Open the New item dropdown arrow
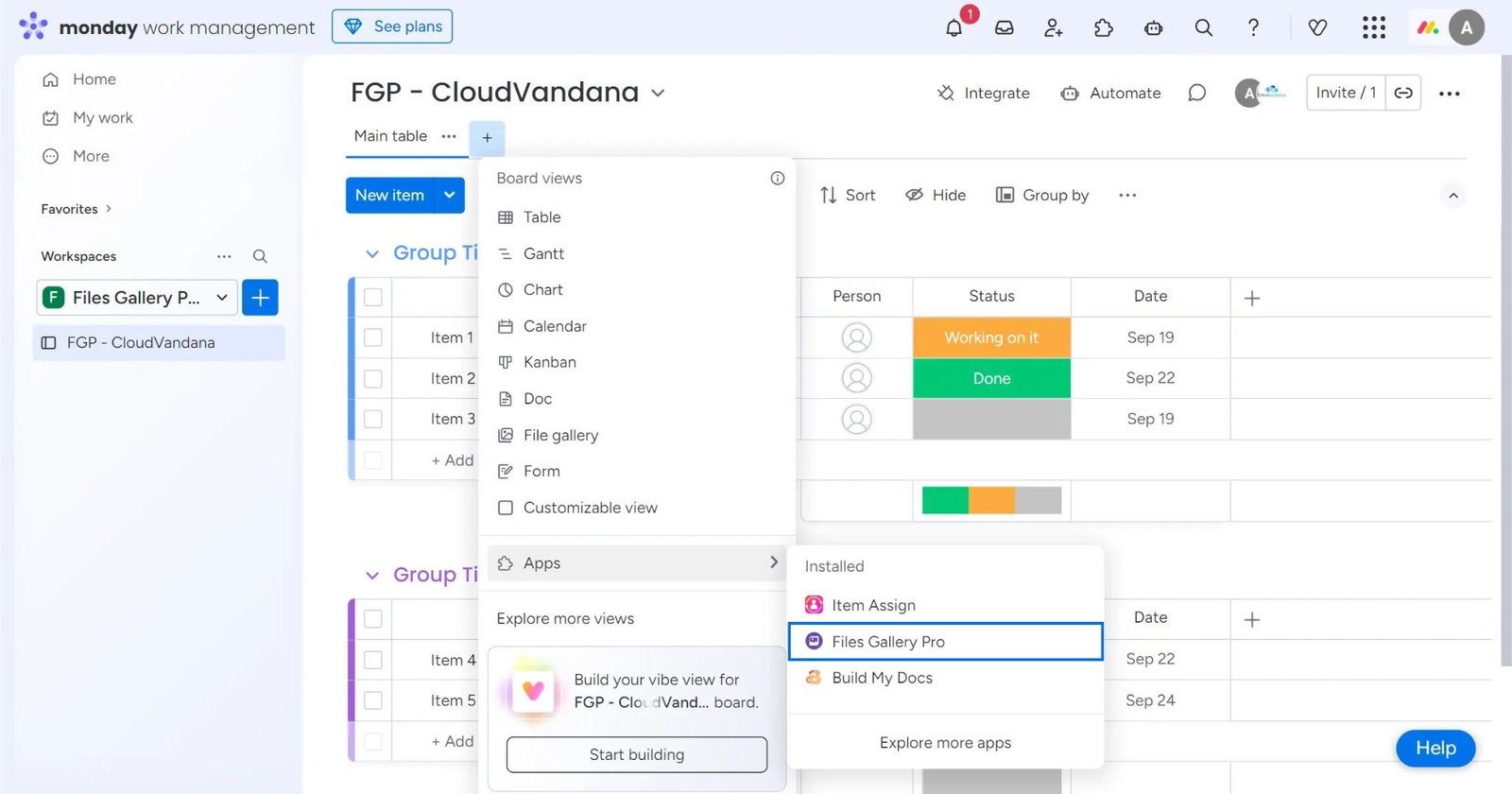Image resolution: width=1512 pixels, height=794 pixels. (x=450, y=196)
